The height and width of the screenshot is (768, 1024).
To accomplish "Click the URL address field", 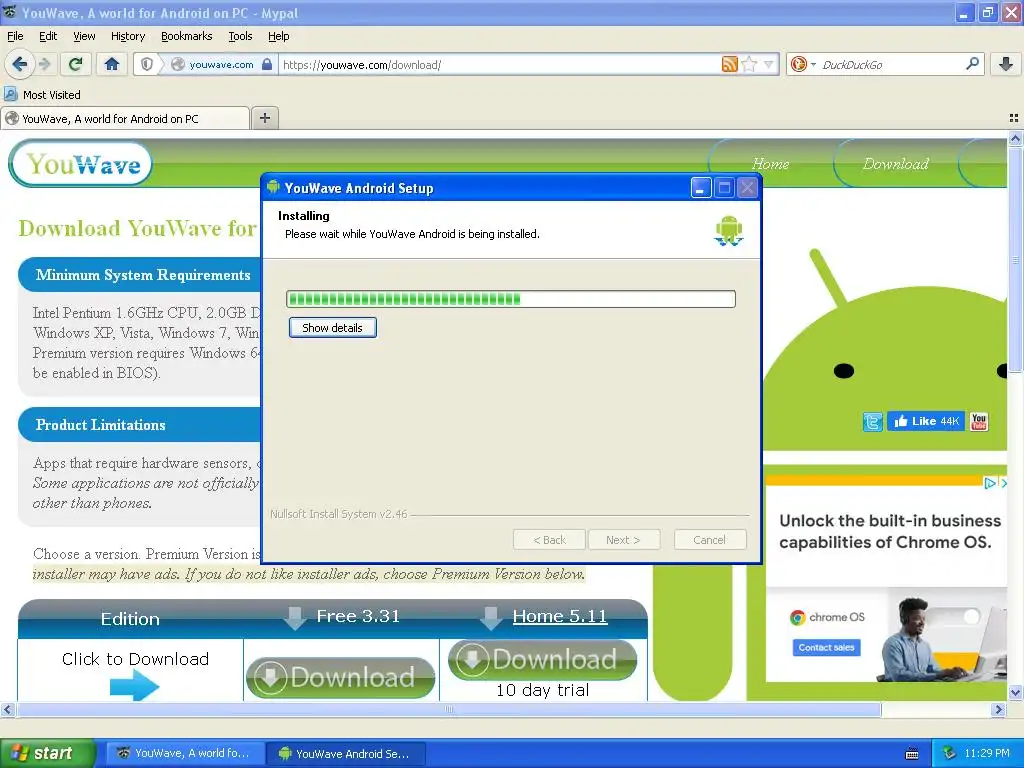I will tap(500, 65).
